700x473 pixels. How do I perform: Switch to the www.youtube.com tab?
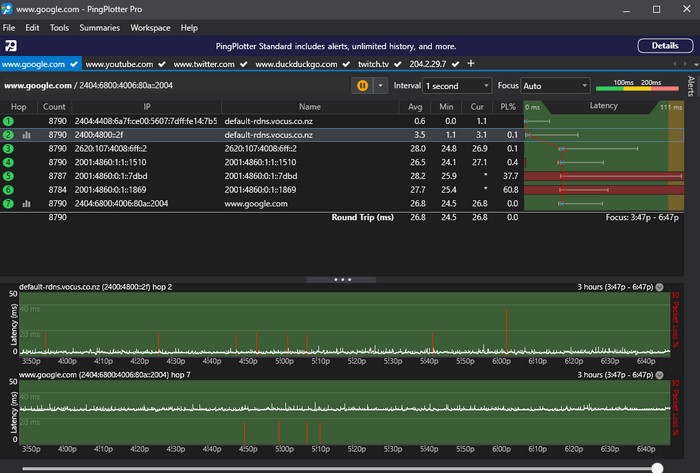[x=117, y=64]
